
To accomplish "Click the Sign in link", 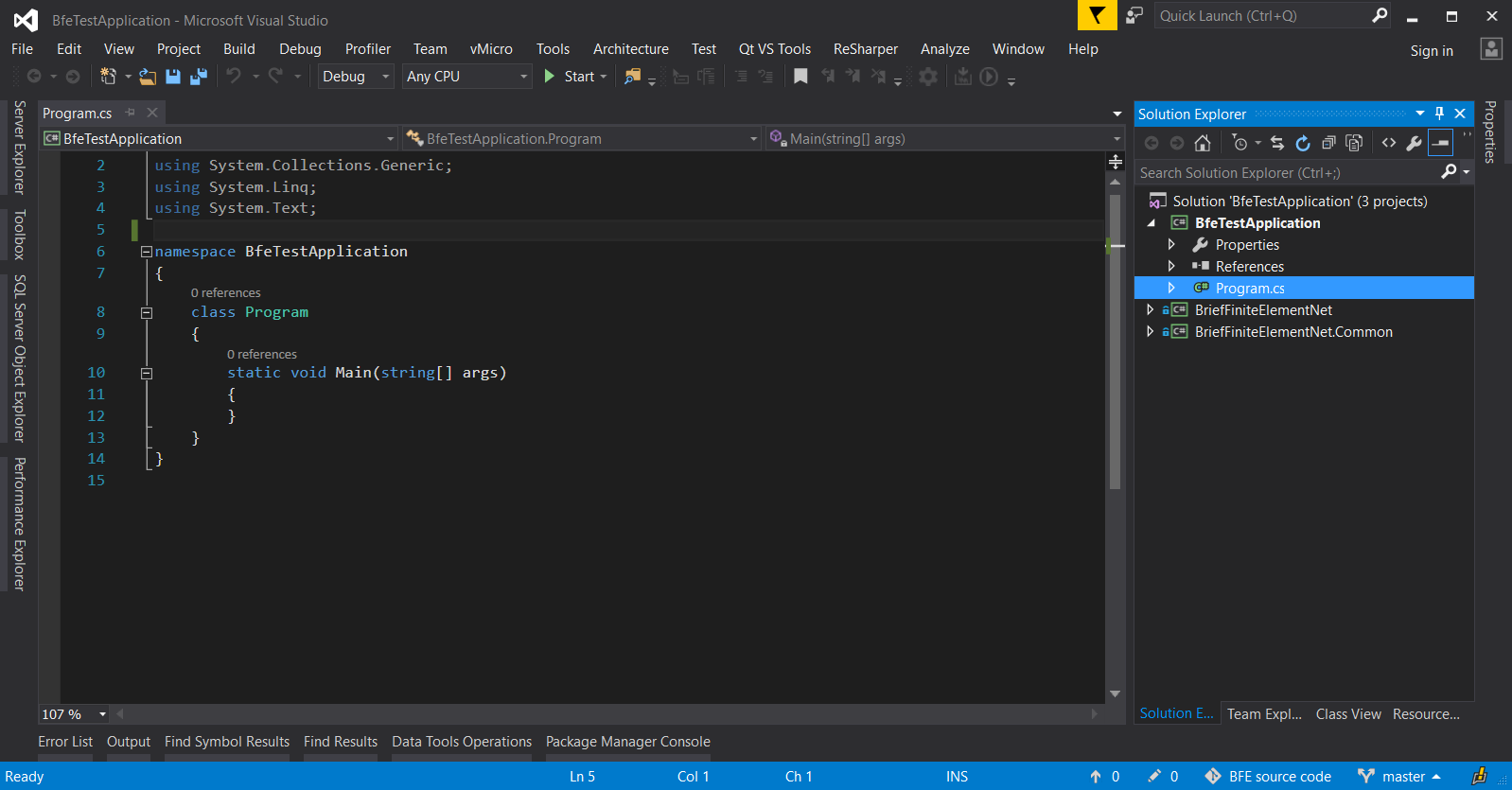I will click(x=1432, y=51).
